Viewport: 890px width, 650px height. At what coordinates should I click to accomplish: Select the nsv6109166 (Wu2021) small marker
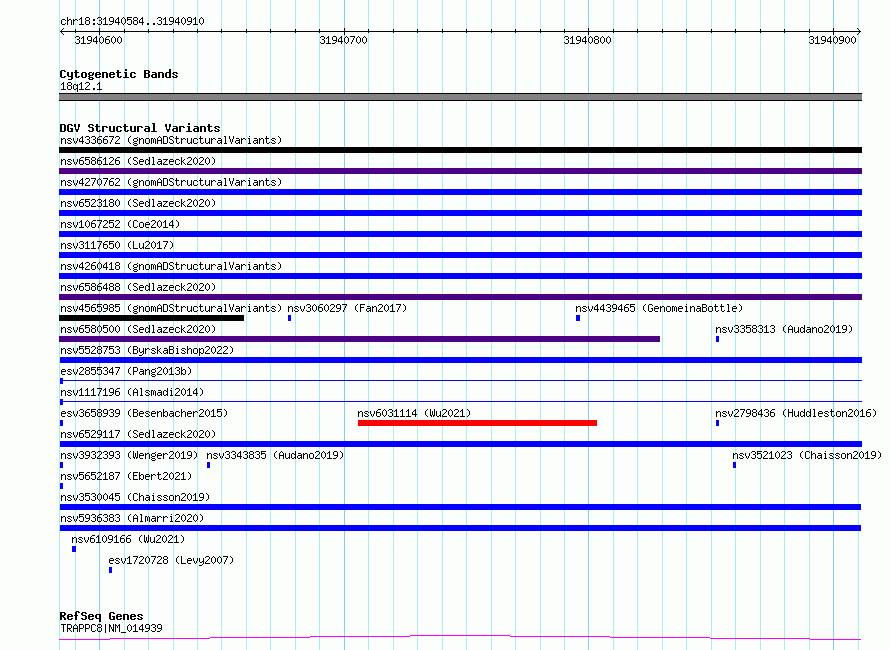pos(74,549)
